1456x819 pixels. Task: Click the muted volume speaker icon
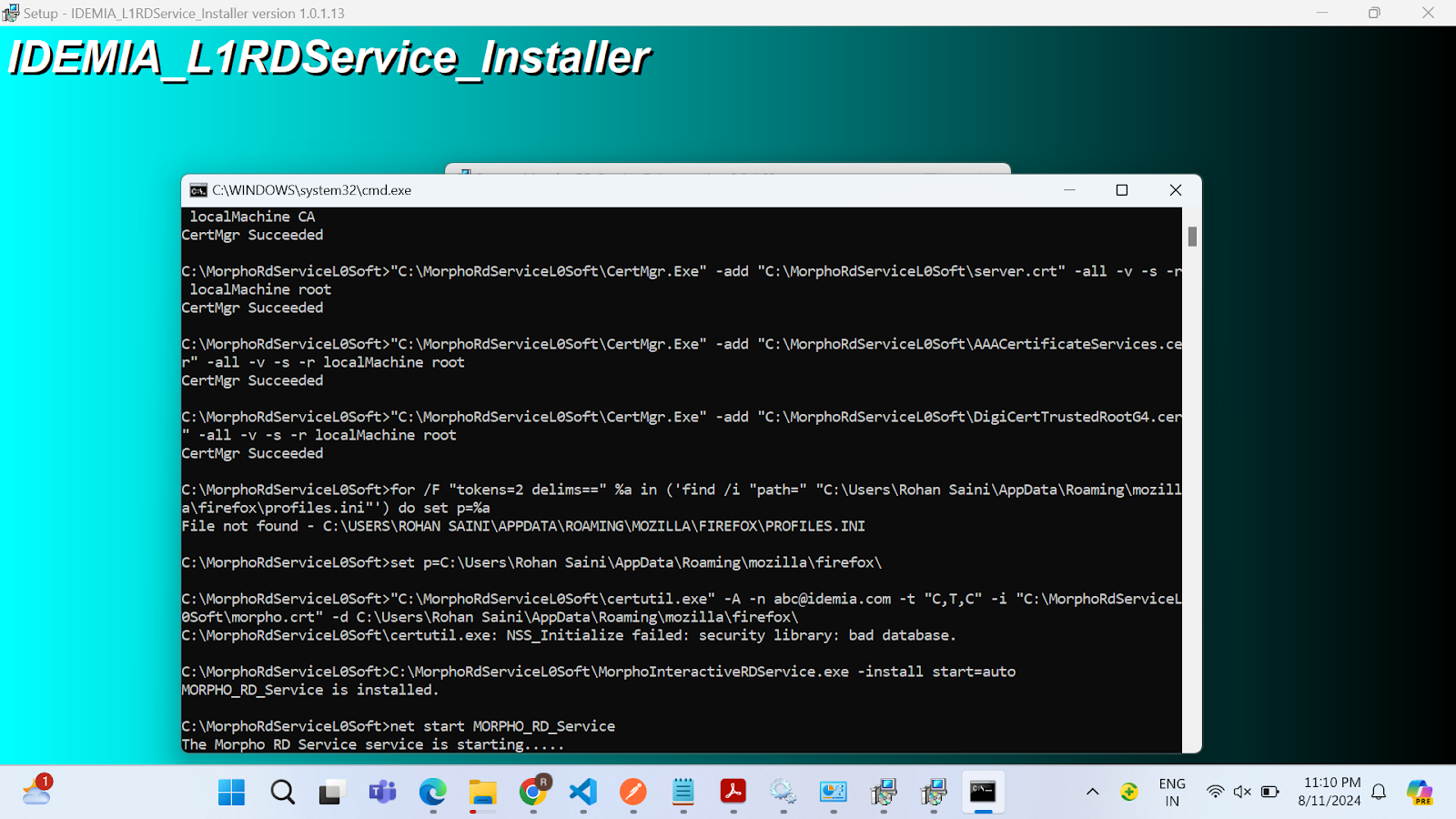1242,792
